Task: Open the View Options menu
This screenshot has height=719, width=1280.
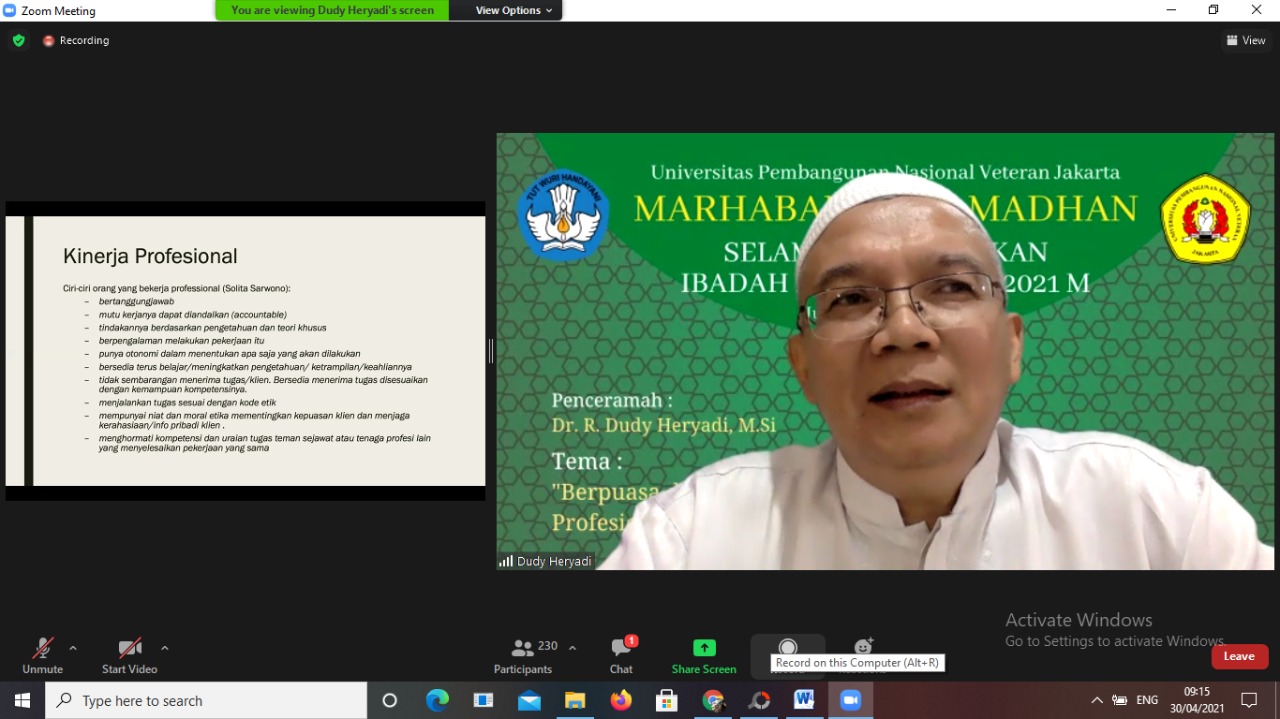Action: pos(514,10)
